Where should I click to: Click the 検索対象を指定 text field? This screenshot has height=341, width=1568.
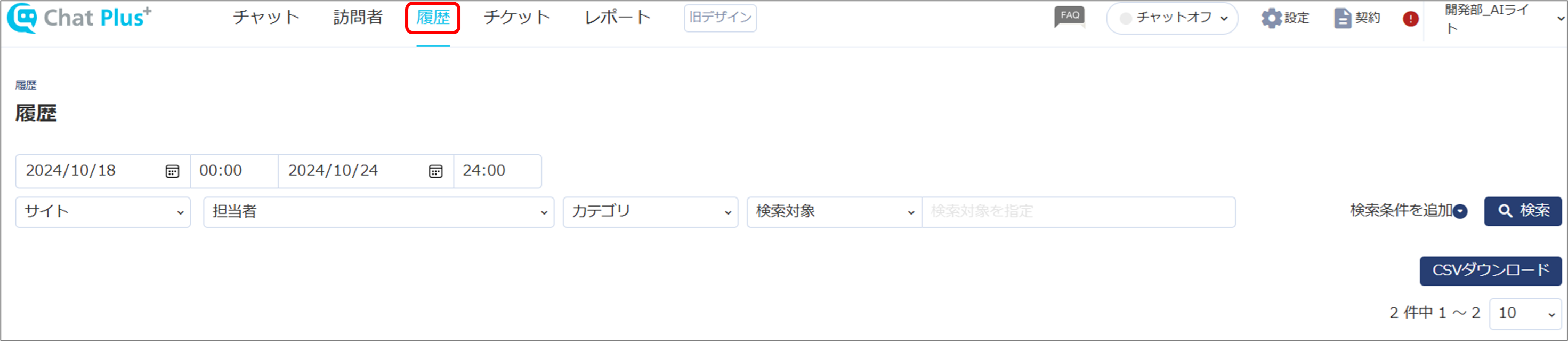point(1079,212)
